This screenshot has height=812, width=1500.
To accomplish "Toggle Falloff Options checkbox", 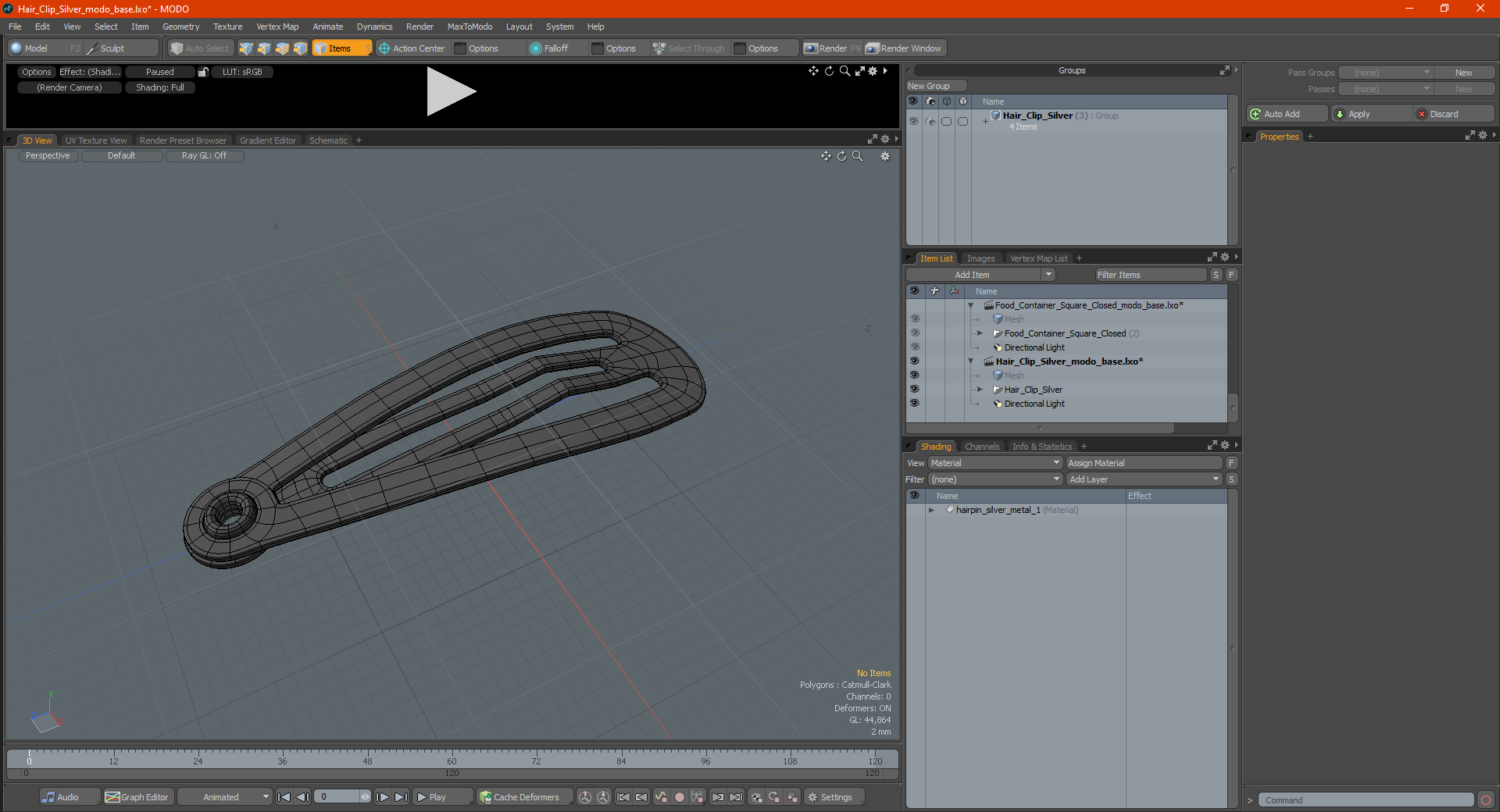I will [598, 48].
